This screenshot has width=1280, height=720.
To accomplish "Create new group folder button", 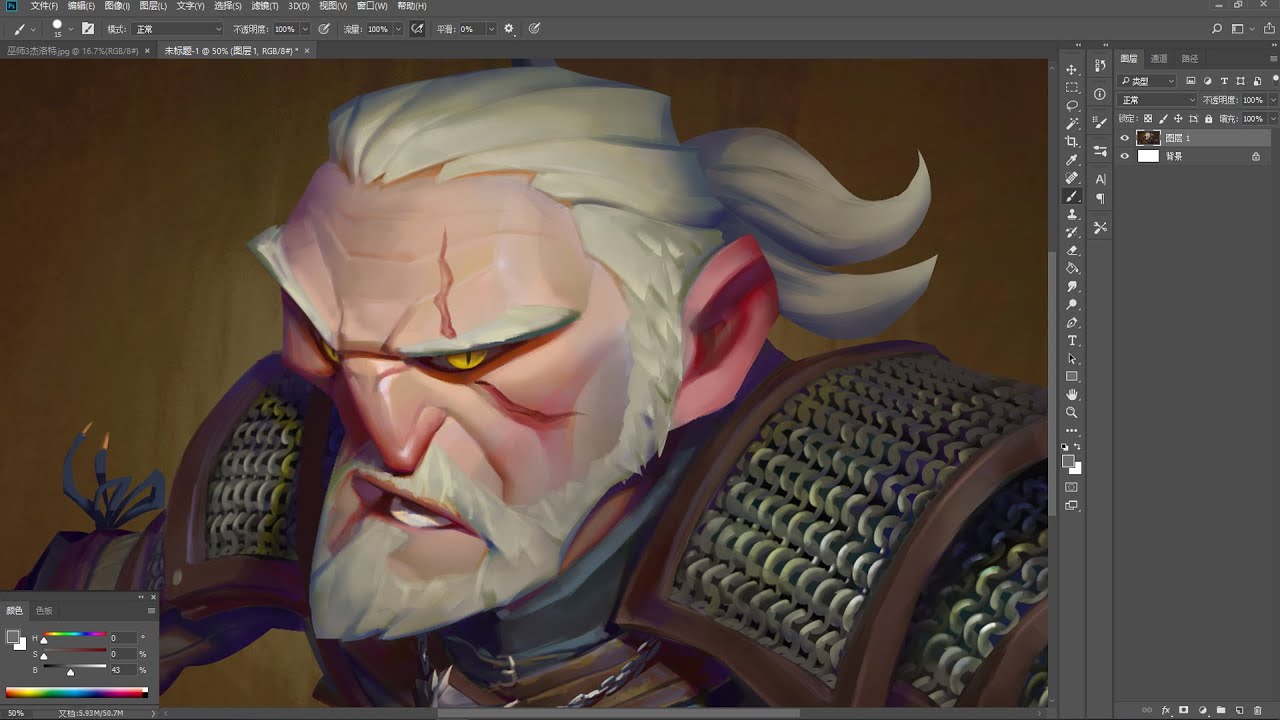I will click(x=1221, y=710).
